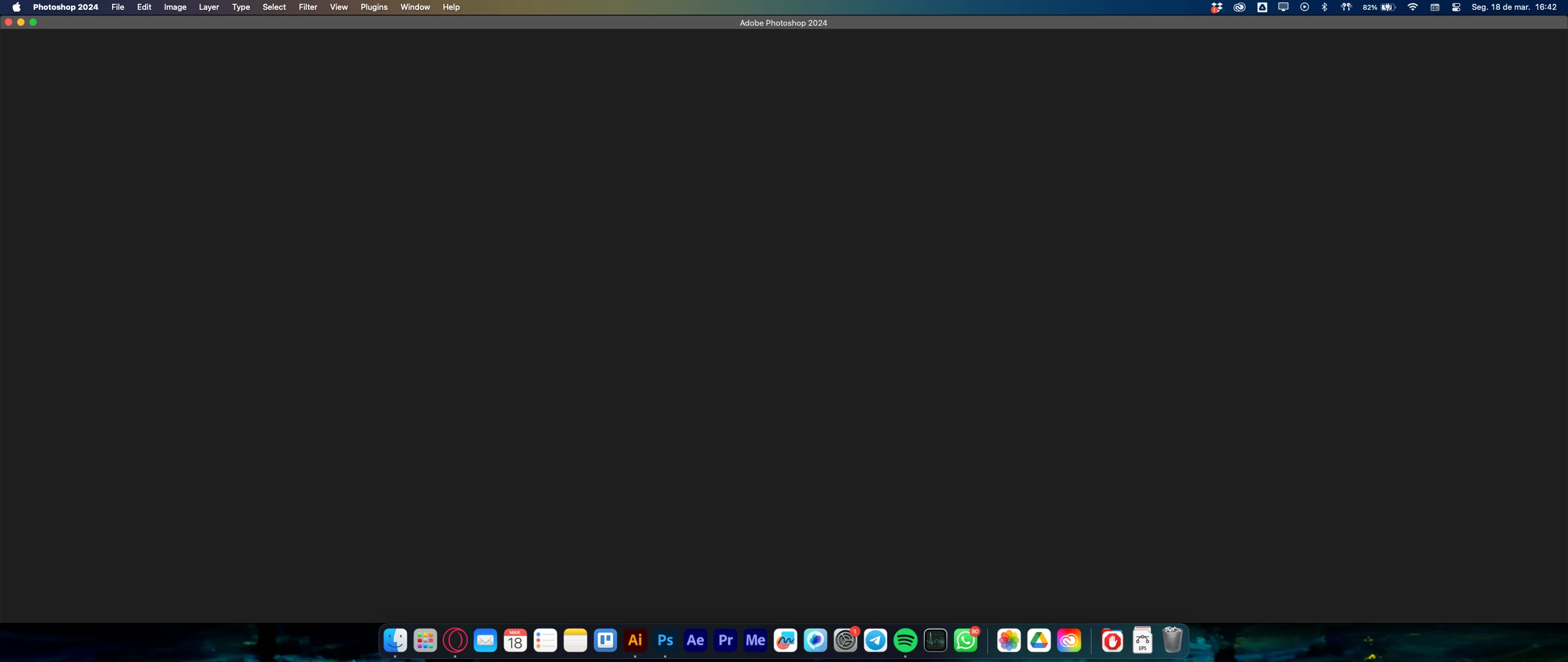
Task: Open the Filter menu
Action: coord(307,7)
